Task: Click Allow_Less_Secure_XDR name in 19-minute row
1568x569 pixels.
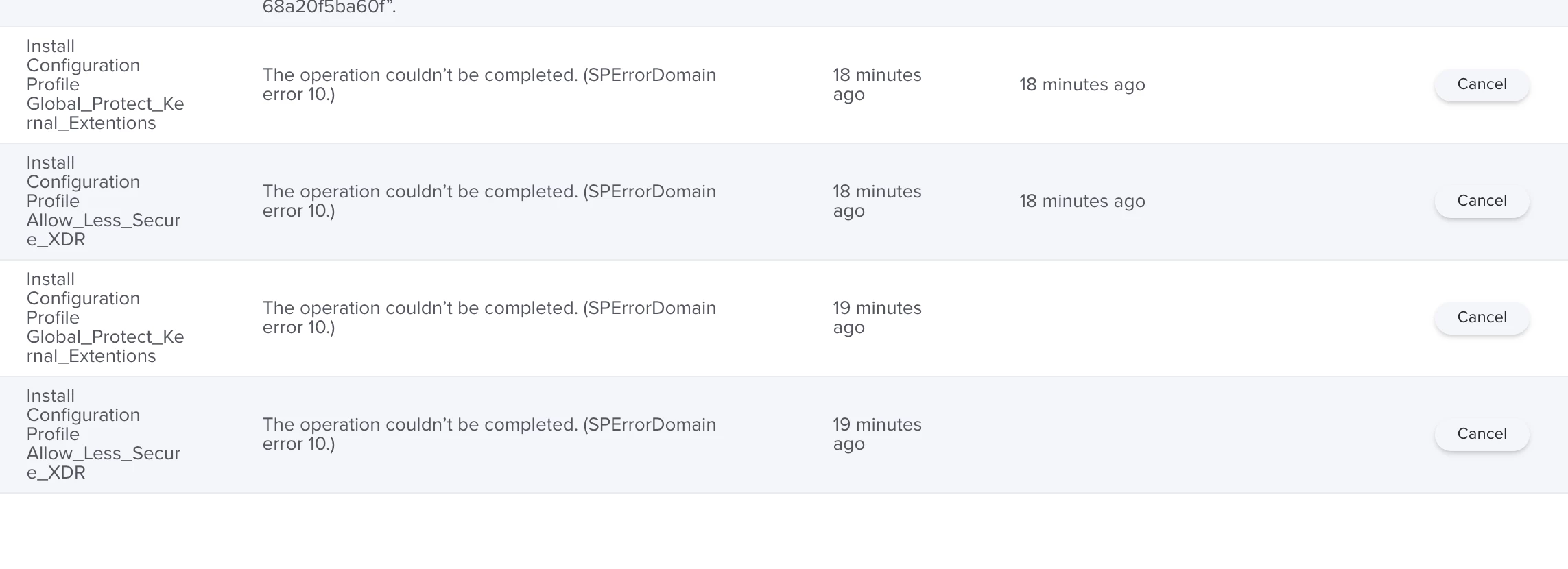Action: point(104,463)
